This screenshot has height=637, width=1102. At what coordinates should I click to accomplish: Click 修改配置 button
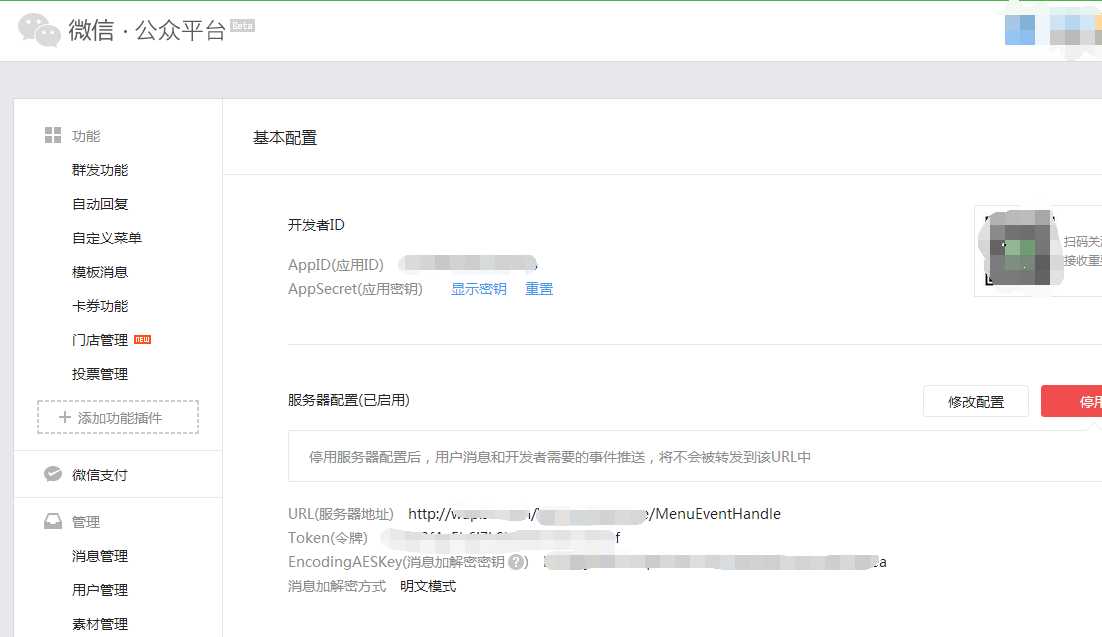tap(975, 401)
